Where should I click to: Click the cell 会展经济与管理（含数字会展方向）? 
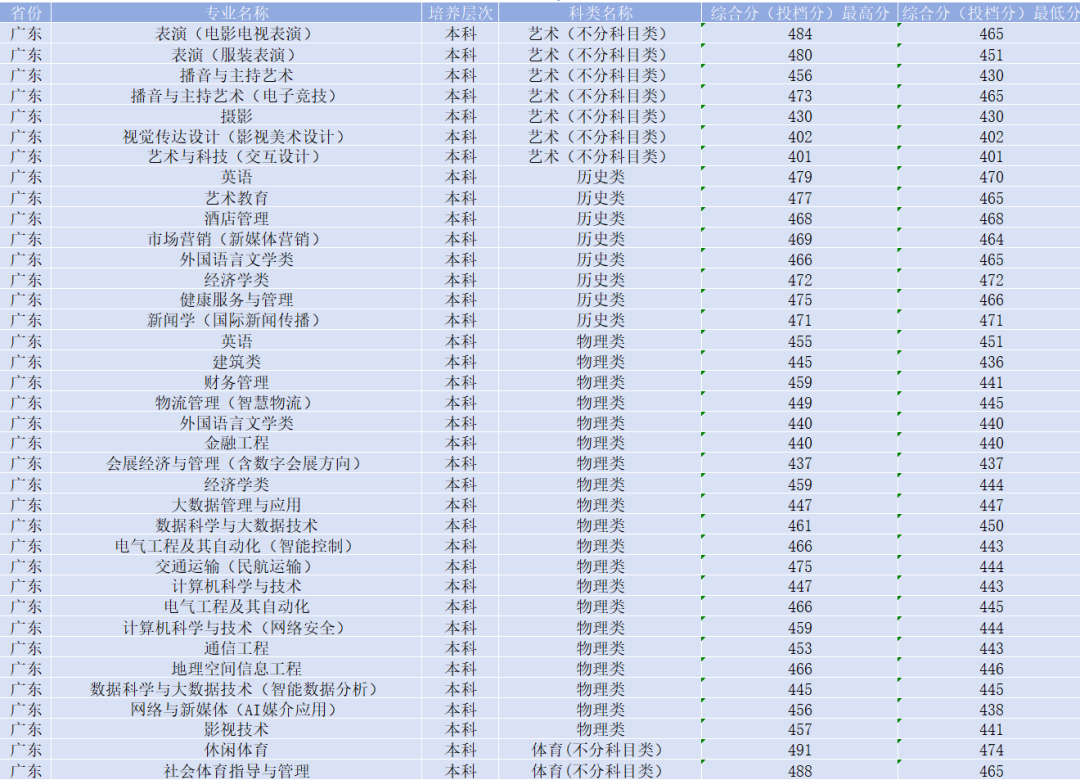point(236,463)
